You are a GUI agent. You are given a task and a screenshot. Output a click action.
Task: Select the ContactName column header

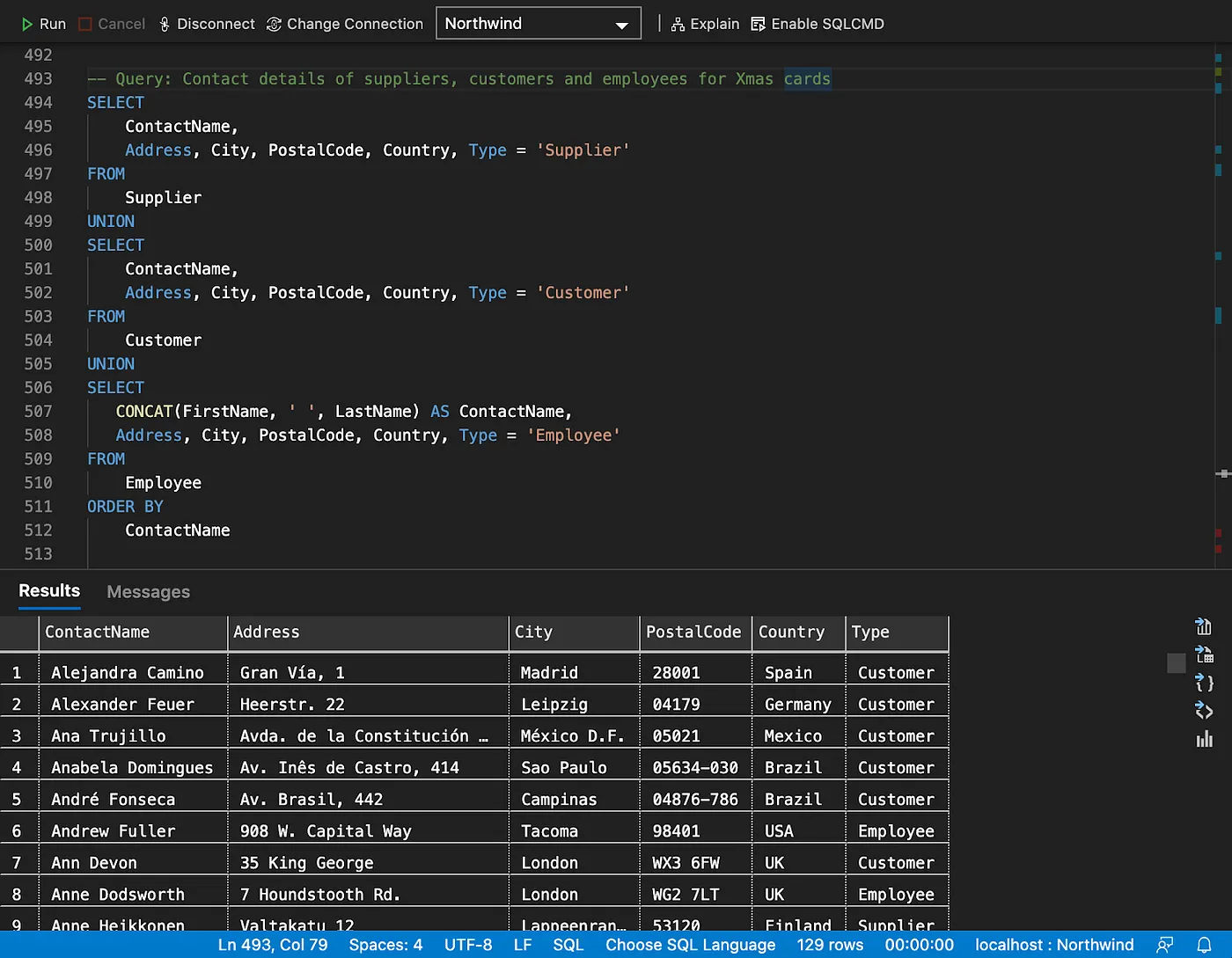point(134,633)
